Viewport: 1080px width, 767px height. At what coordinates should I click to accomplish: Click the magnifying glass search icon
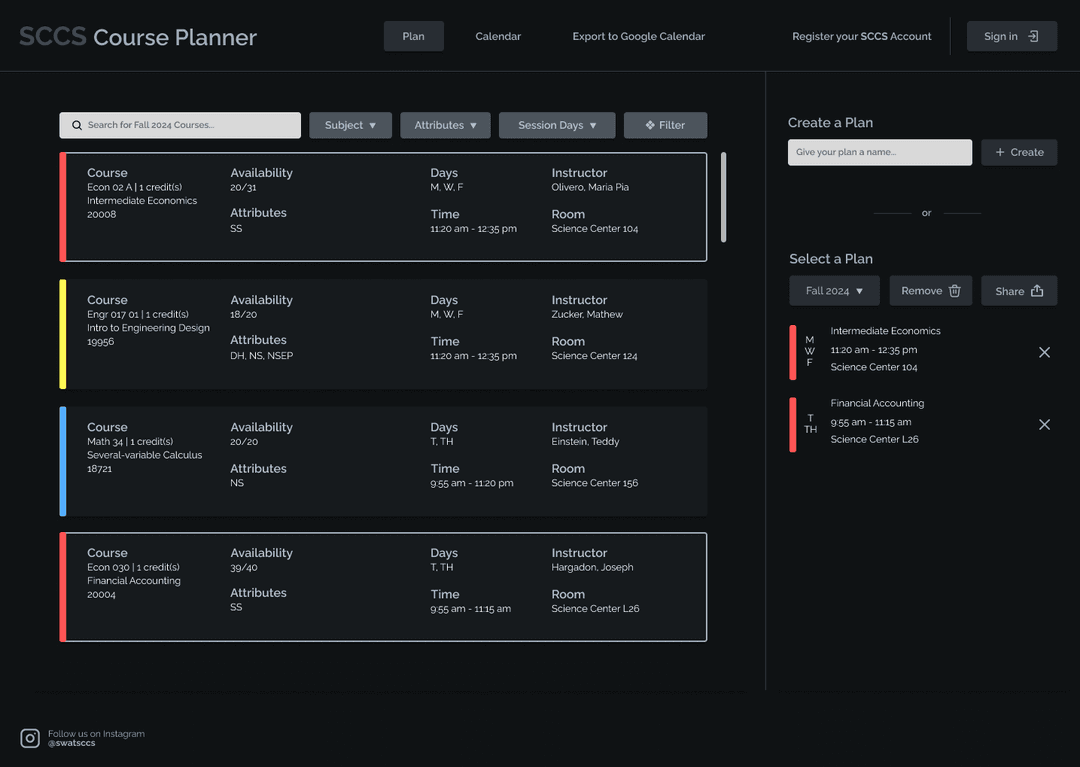(x=77, y=126)
